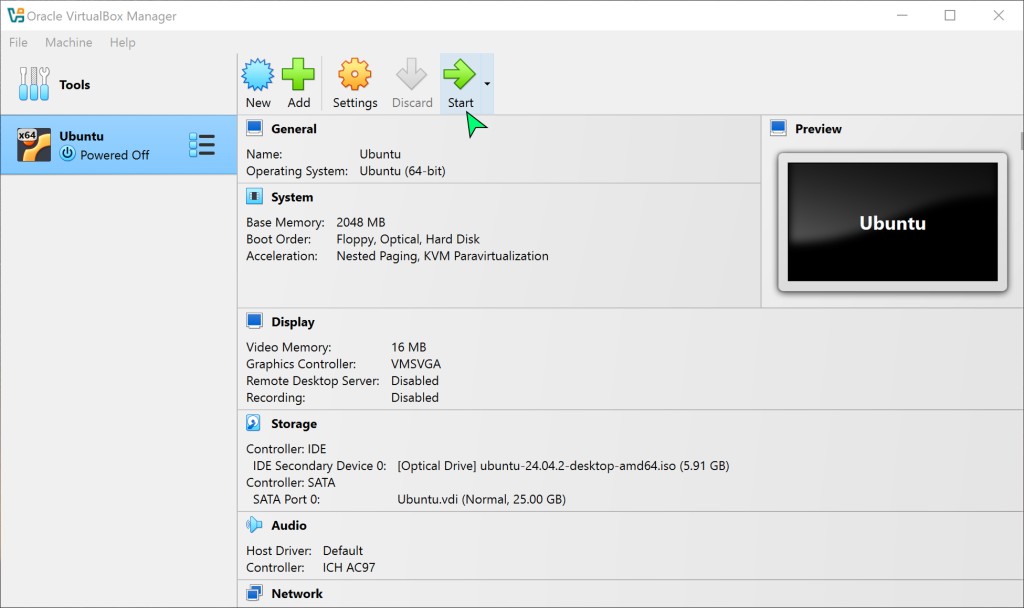Open the File menu
The image size is (1024, 608).
click(19, 43)
